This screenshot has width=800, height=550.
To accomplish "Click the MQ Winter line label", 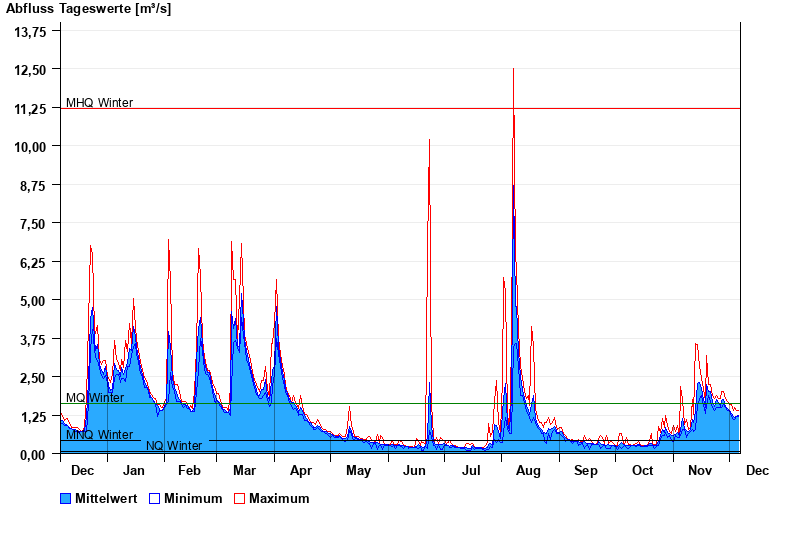I will [95, 398].
